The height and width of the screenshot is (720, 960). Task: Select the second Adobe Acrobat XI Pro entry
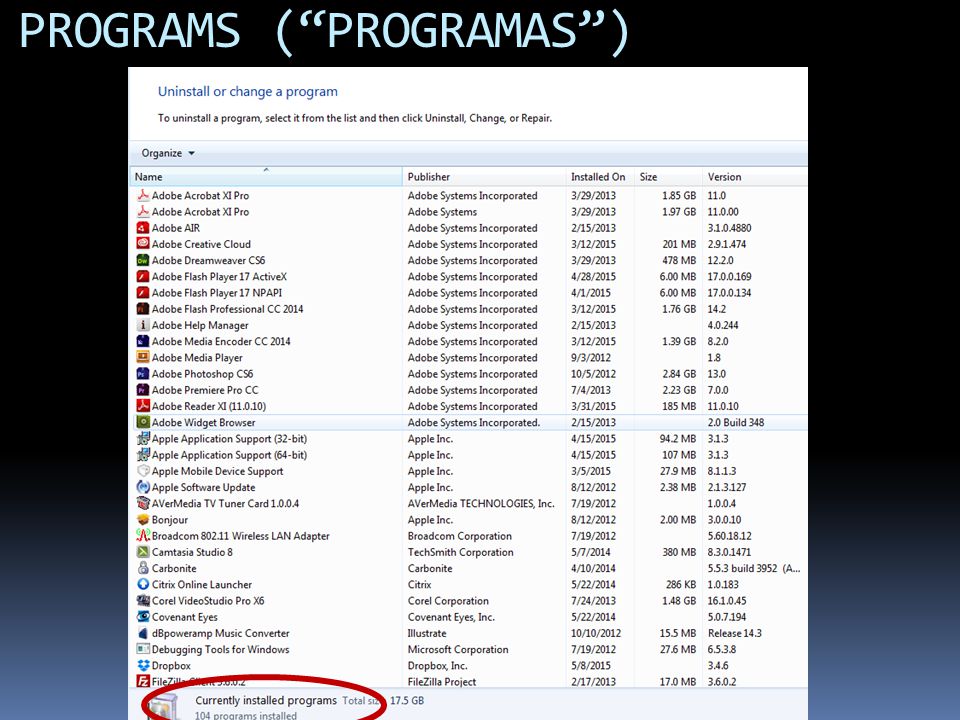[468, 212]
